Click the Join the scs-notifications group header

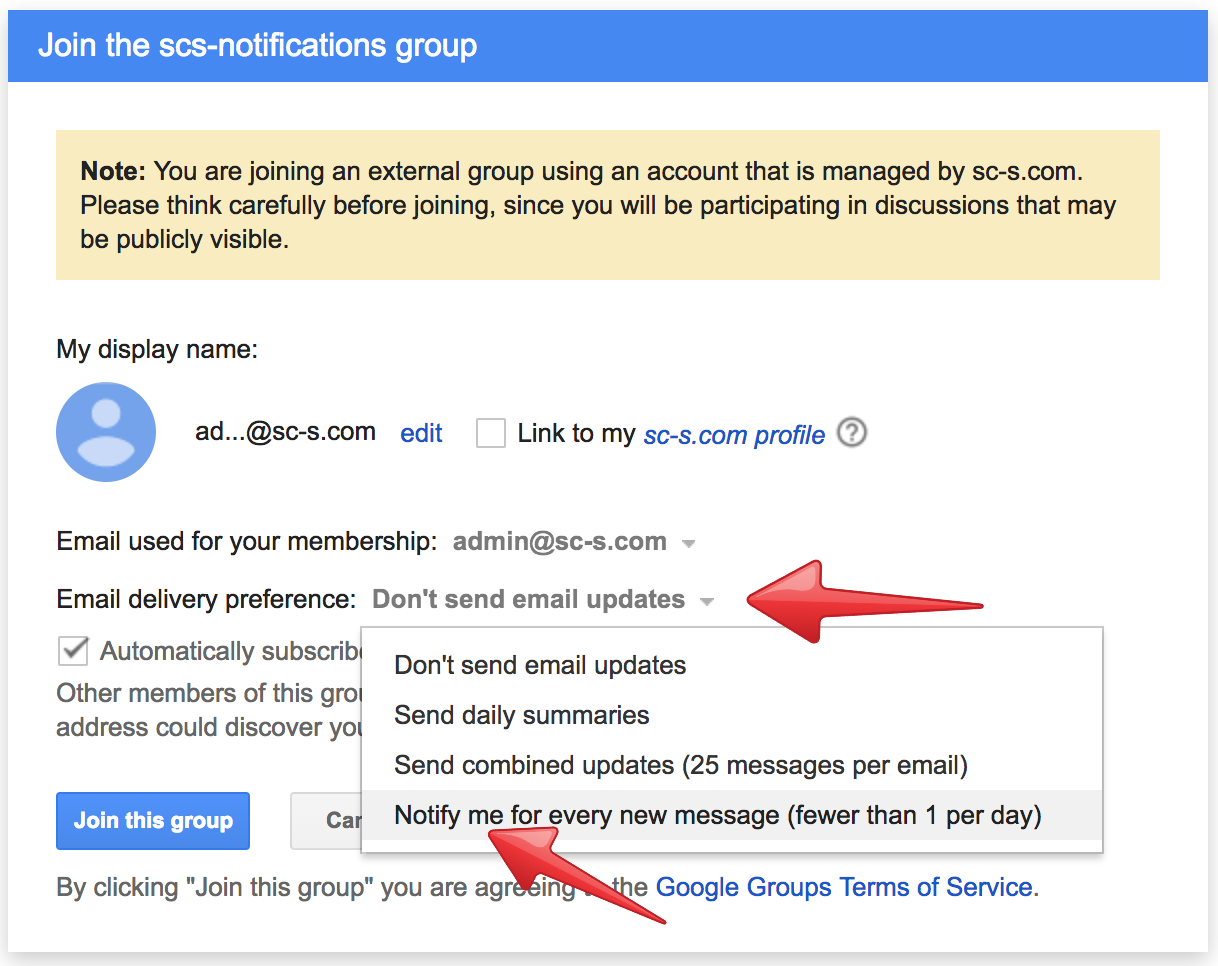257,46
